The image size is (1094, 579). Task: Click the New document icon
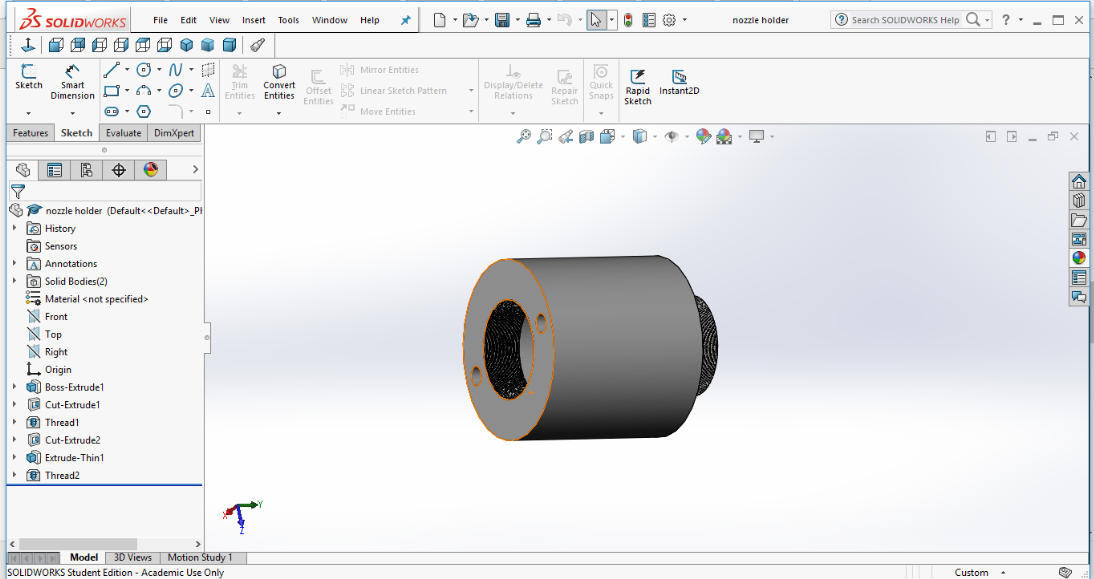[440, 20]
